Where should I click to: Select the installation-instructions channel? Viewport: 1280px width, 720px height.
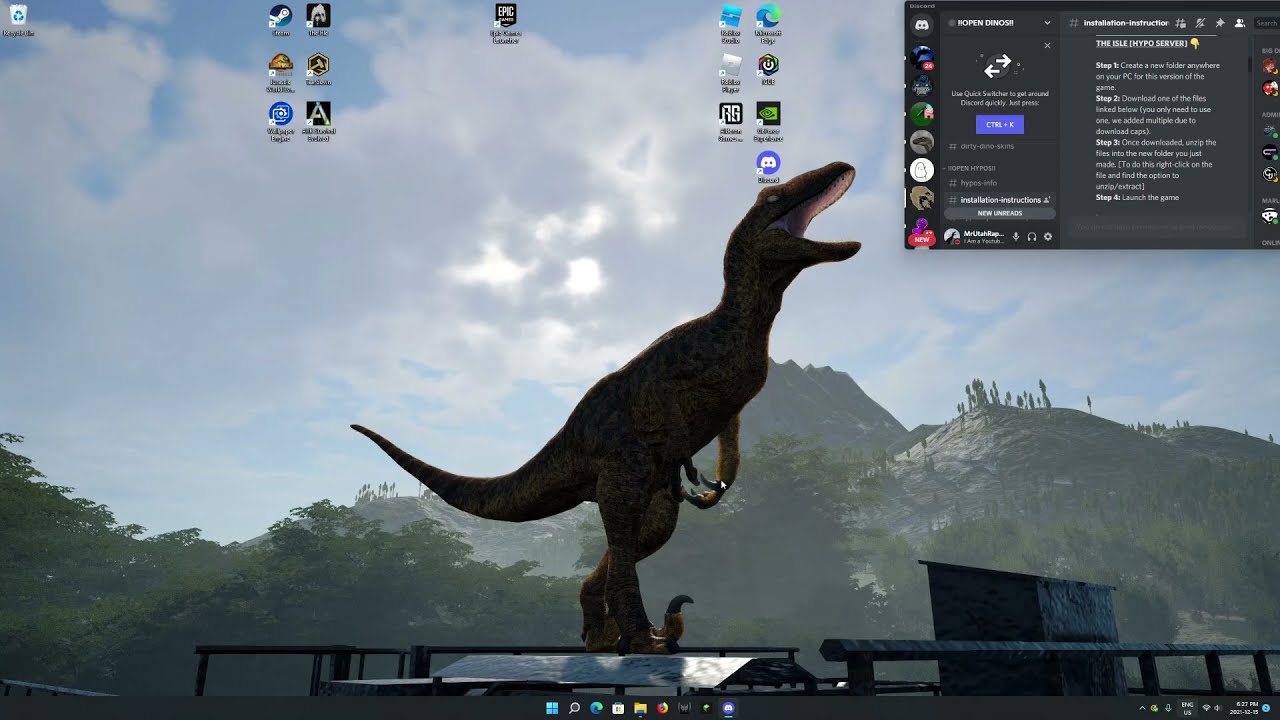1000,200
